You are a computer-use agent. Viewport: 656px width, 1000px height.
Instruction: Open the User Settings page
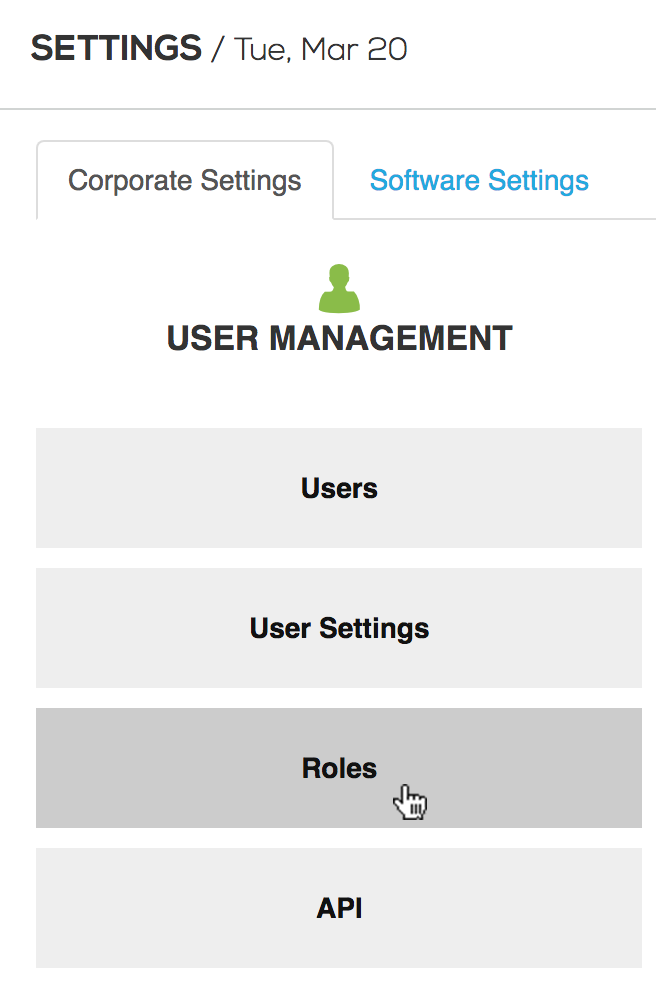coord(339,628)
